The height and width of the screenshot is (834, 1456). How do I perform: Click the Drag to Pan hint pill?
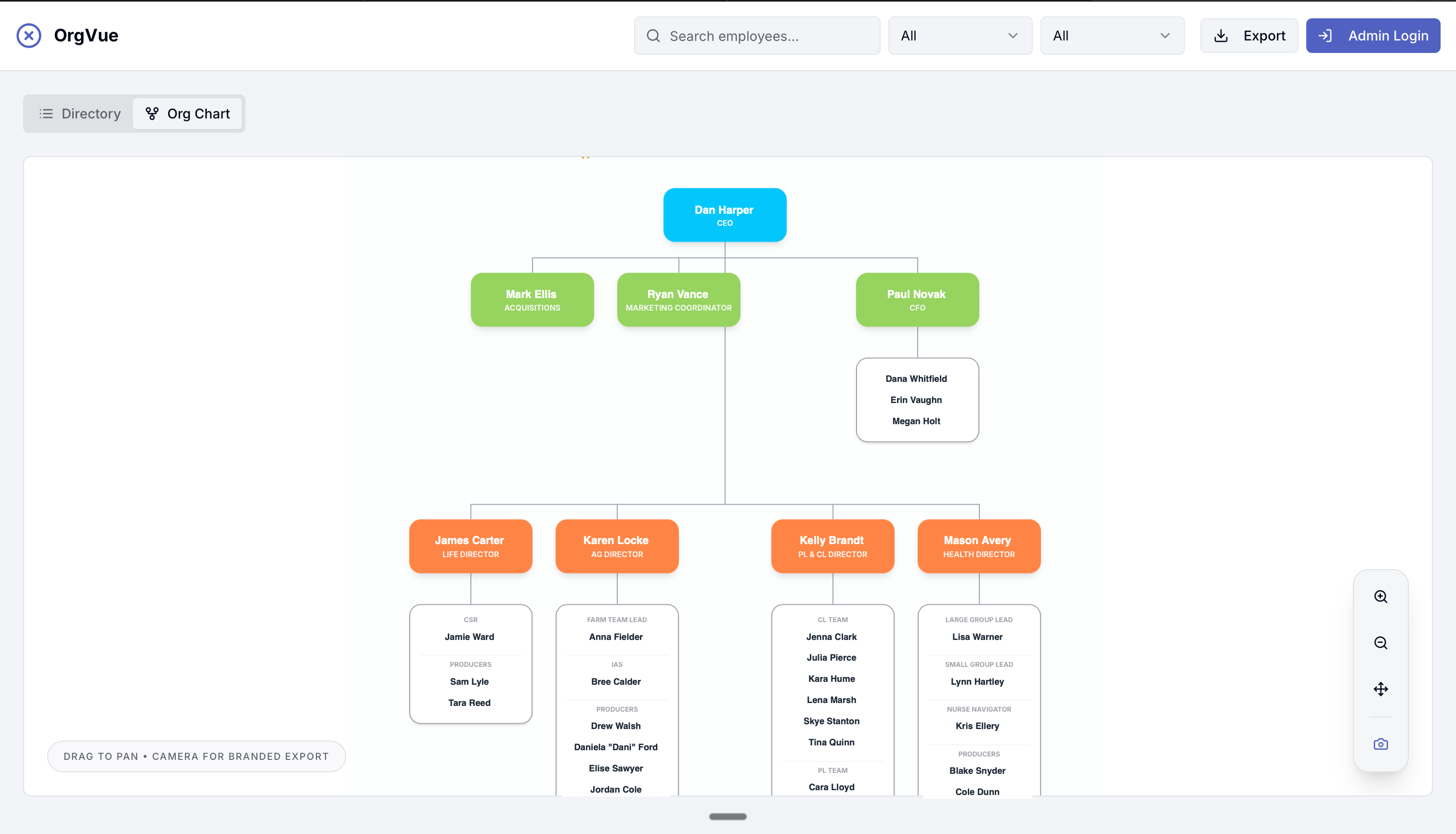[x=196, y=756]
